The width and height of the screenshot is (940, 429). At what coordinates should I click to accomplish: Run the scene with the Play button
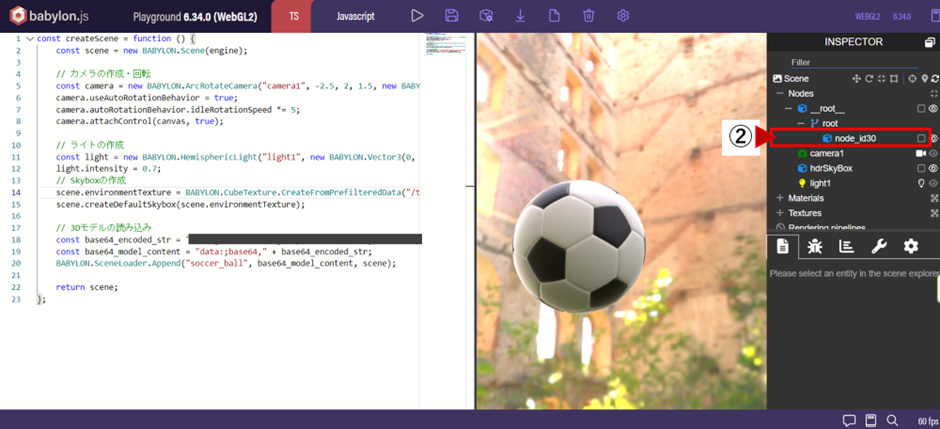click(x=417, y=16)
